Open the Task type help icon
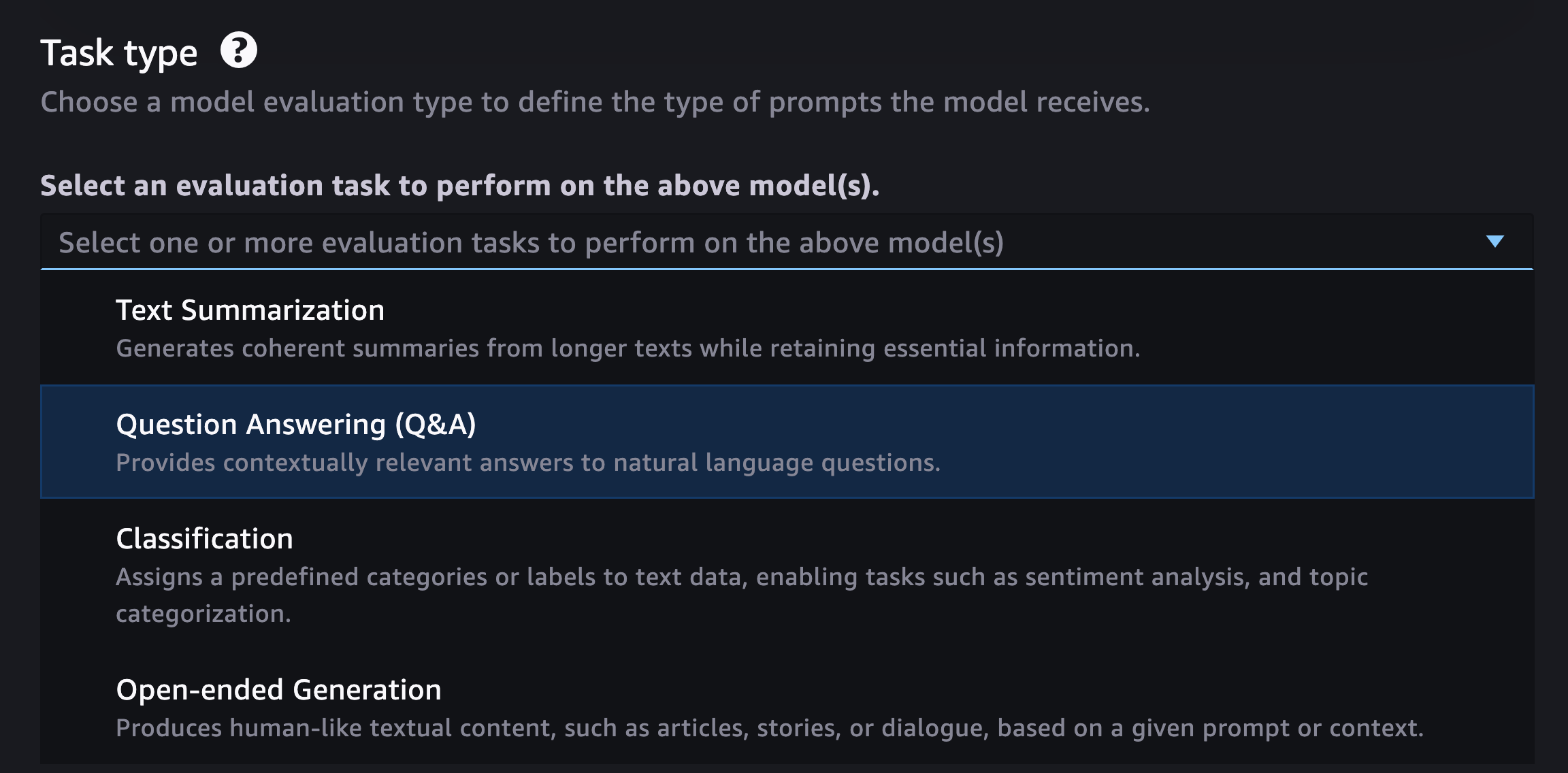Screen dimensions: 1568x773 click(238, 50)
